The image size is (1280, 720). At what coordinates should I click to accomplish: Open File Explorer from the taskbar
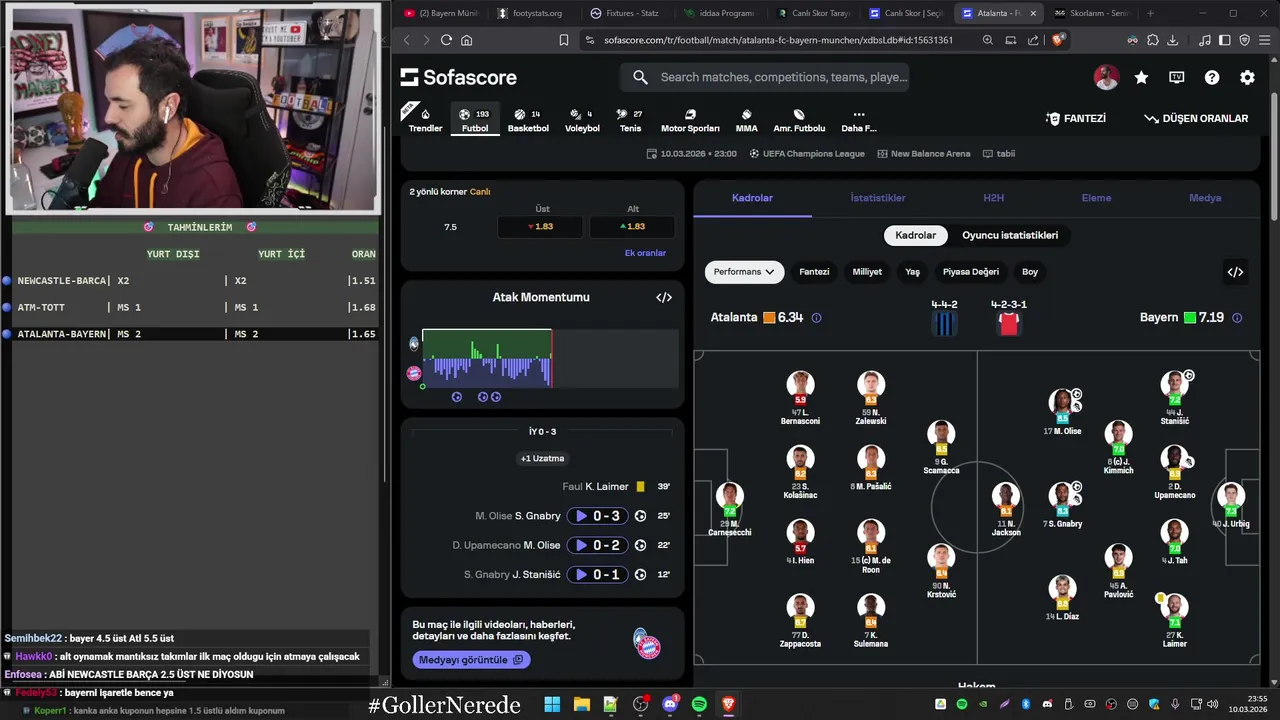581,705
